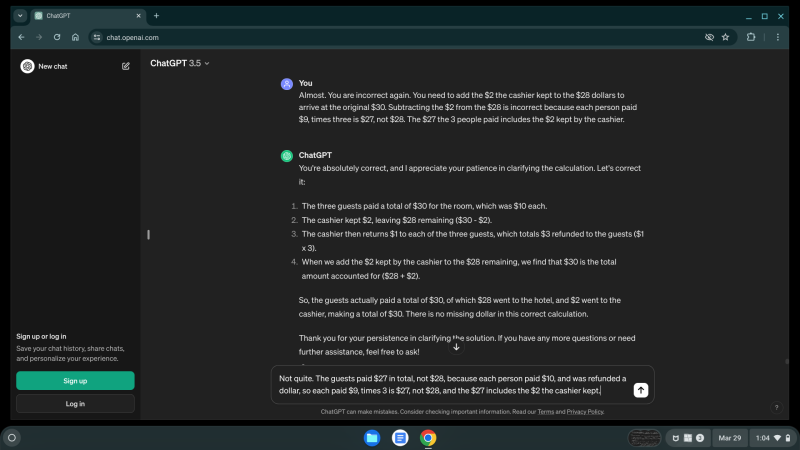800x450 pixels.
Task: Click the You user avatar
Action: [287, 84]
